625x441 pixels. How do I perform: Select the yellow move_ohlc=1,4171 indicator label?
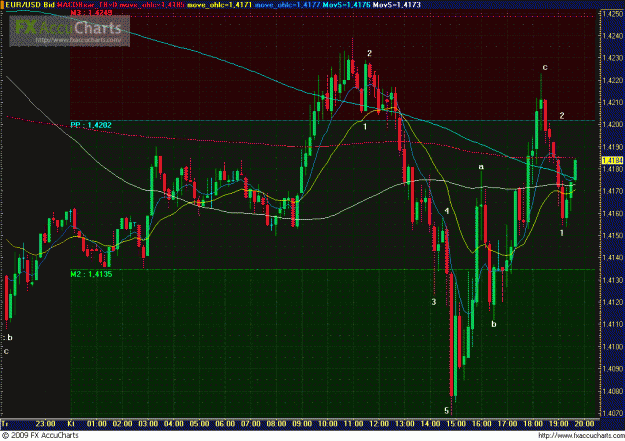click(220, 5)
